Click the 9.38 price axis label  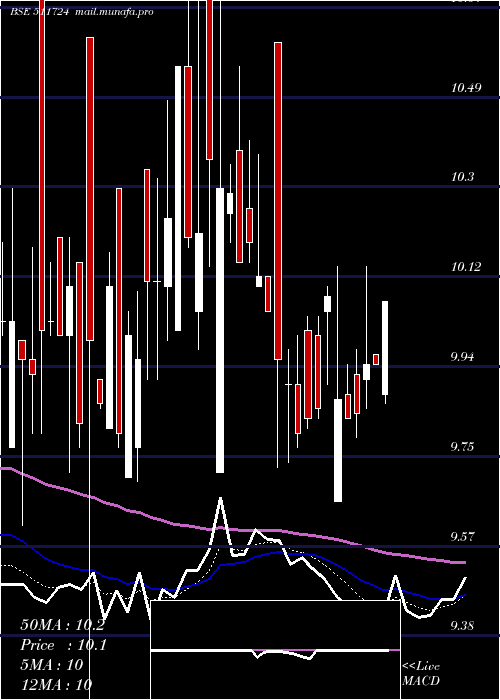point(464,626)
